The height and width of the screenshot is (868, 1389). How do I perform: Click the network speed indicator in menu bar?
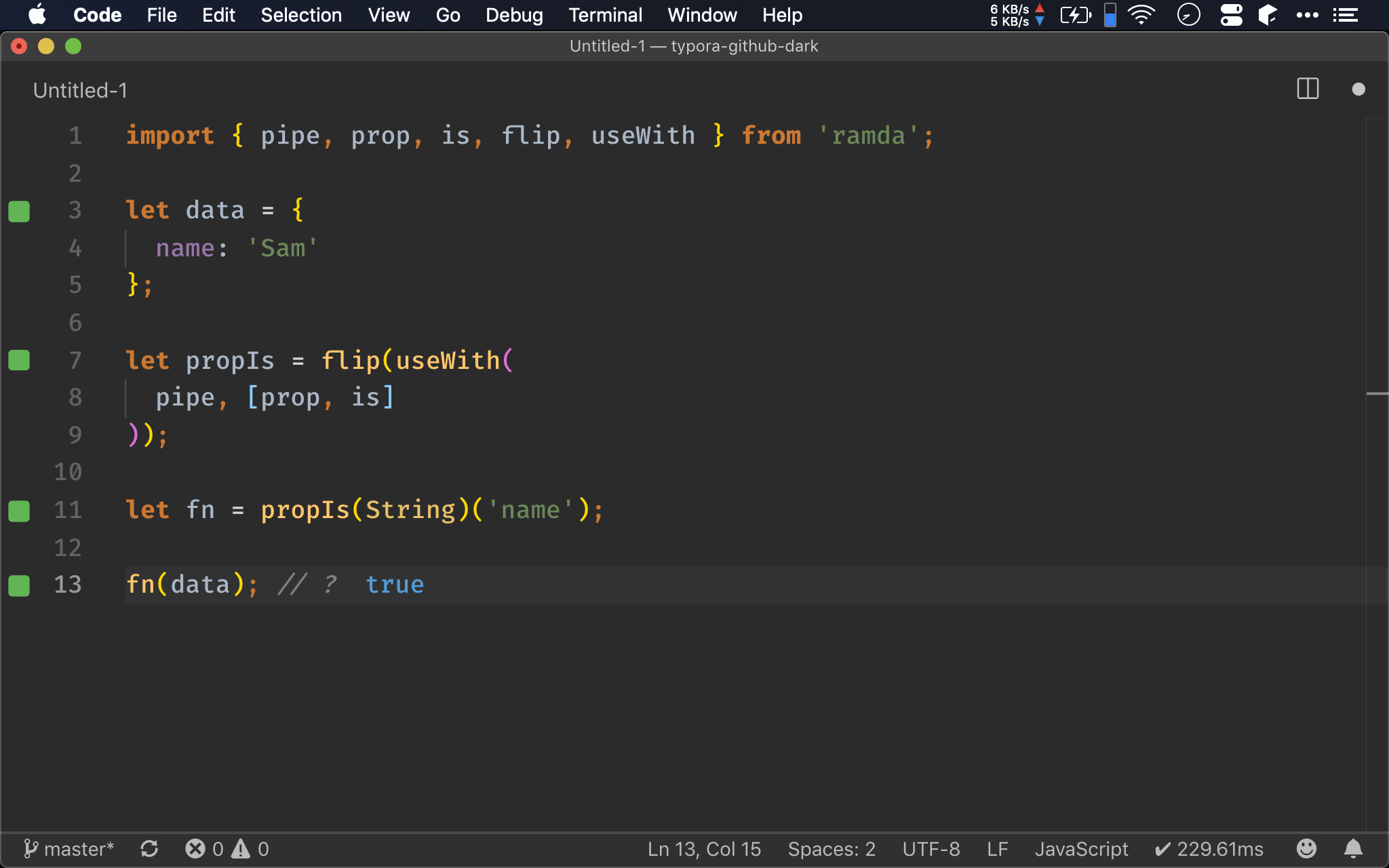1017,15
